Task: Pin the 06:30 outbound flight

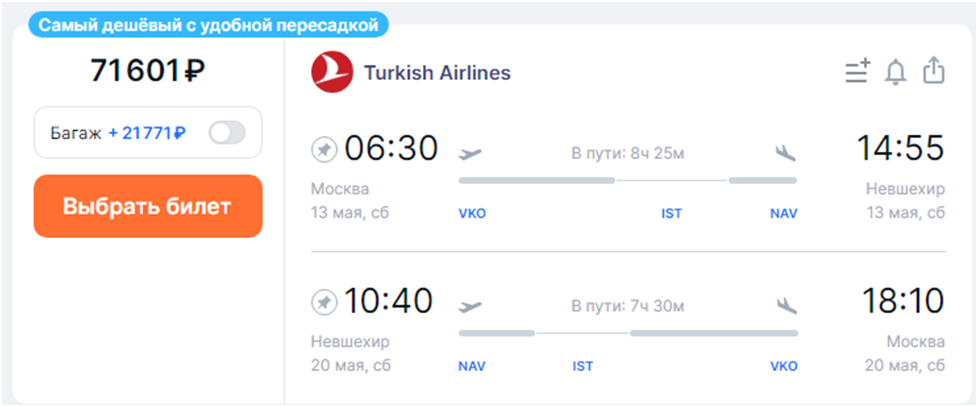Action: (x=325, y=150)
